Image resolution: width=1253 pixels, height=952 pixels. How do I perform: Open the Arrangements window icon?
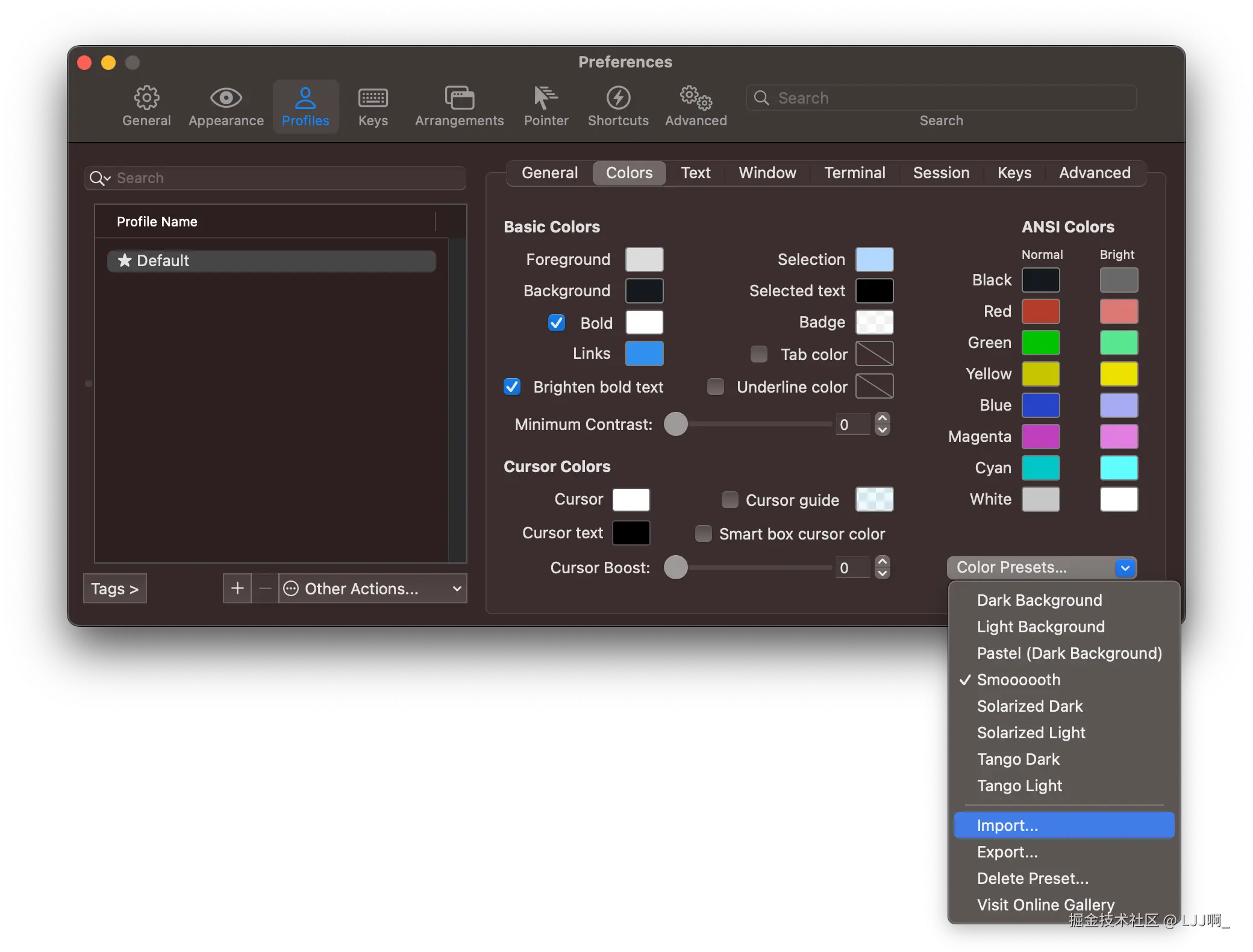459,98
